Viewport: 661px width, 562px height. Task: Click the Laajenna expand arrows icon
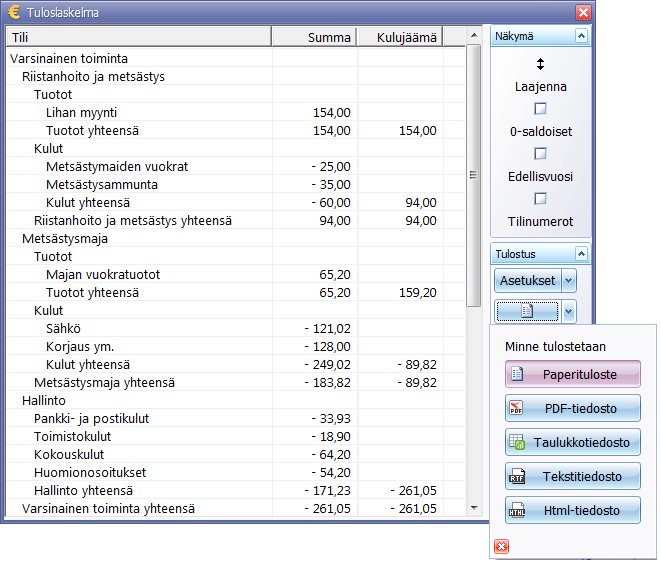click(540, 64)
